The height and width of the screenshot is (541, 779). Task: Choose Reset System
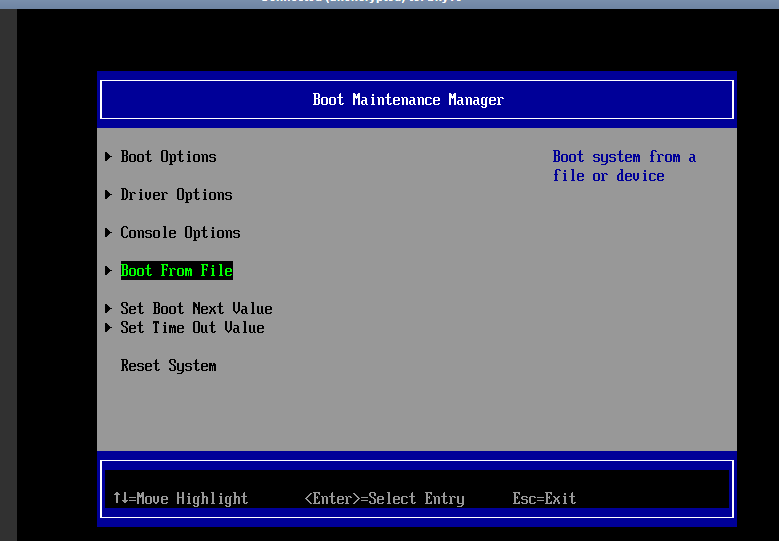click(168, 366)
